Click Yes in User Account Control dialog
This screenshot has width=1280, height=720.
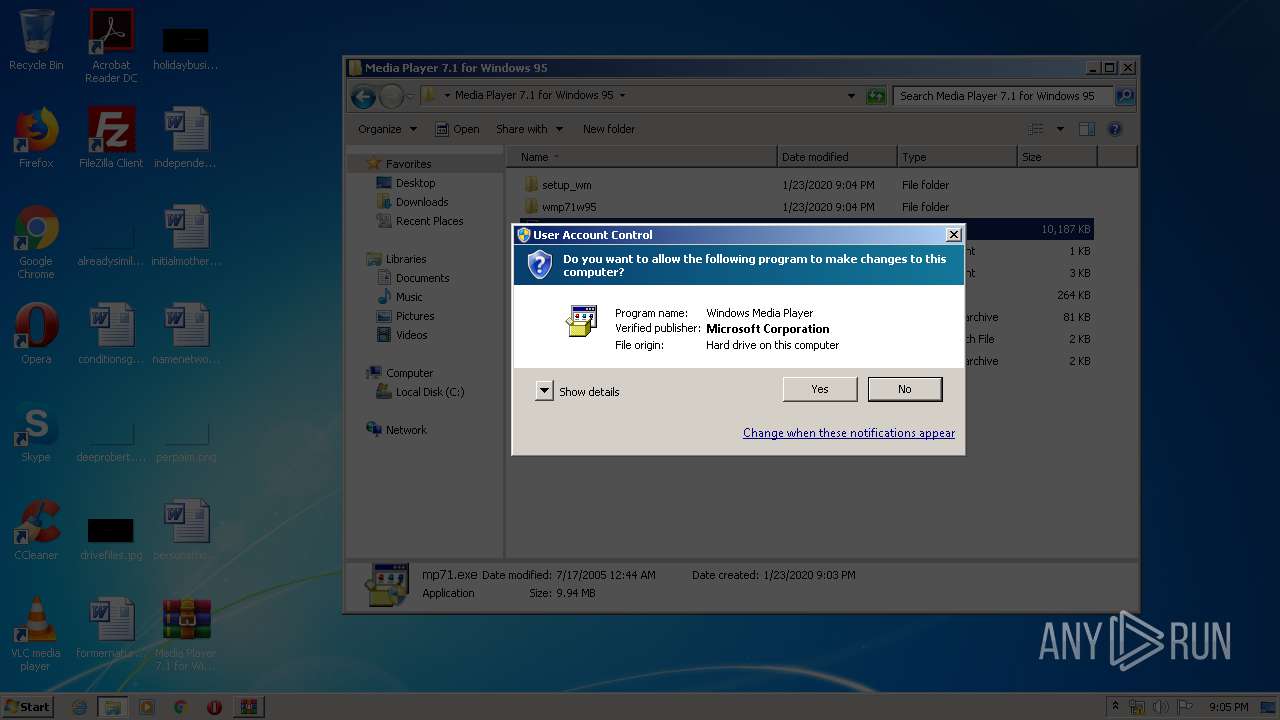[x=820, y=389]
